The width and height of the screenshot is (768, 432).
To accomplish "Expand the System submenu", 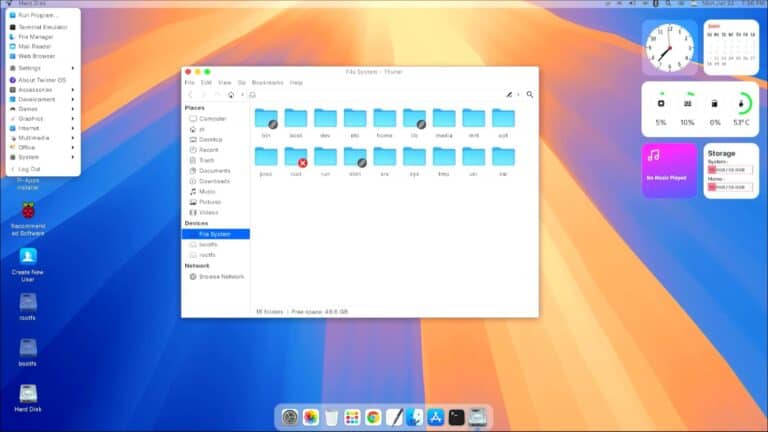I will (43, 157).
